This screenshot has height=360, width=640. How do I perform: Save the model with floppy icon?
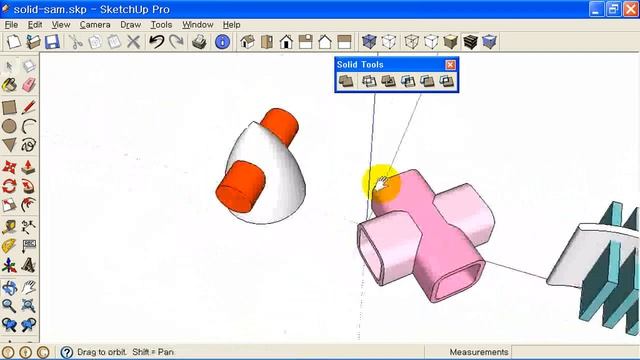tap(52, 42)
